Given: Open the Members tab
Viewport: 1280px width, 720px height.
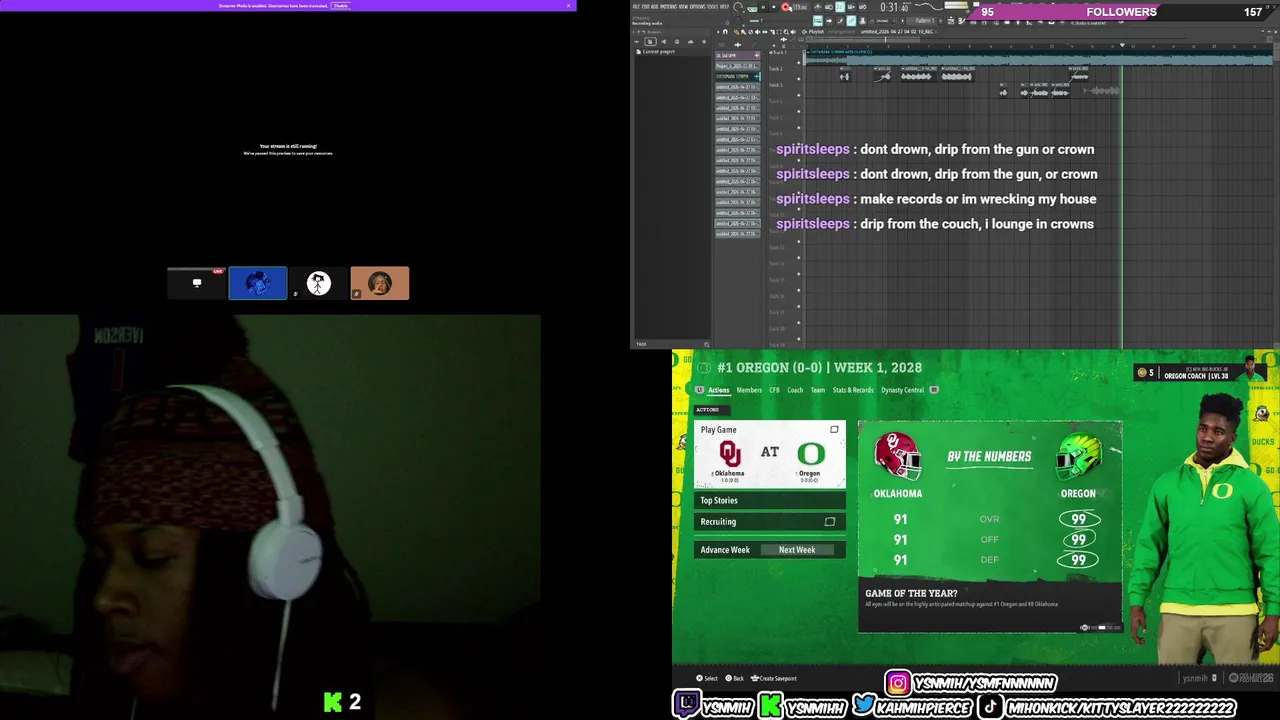Looking at the screenshot, I should tap(749, 390).
